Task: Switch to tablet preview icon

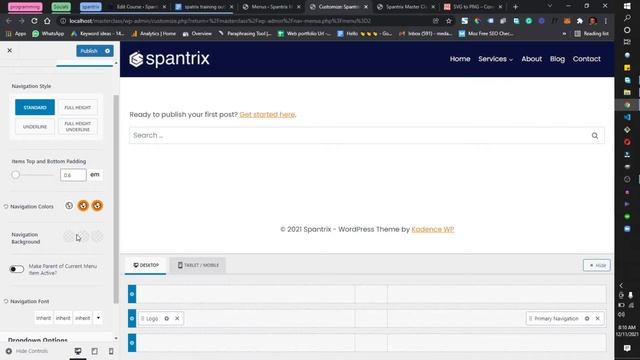Action: [95, 351]
